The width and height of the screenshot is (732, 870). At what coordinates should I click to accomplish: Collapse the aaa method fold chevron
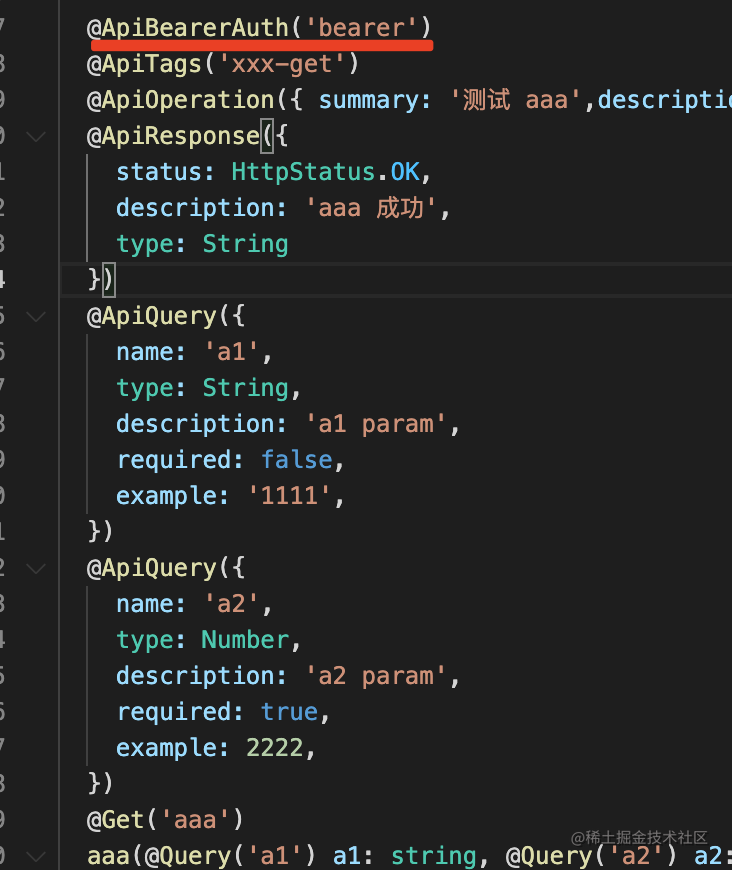point(37,856)
